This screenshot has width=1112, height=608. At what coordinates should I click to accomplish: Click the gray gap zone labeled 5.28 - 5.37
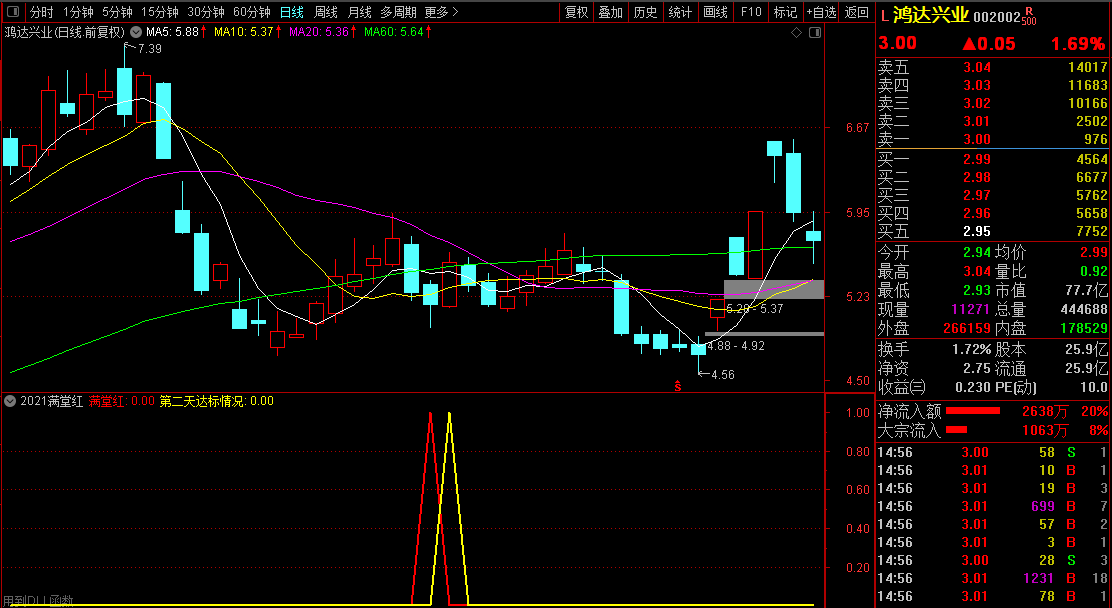click(x=774, y=289)
